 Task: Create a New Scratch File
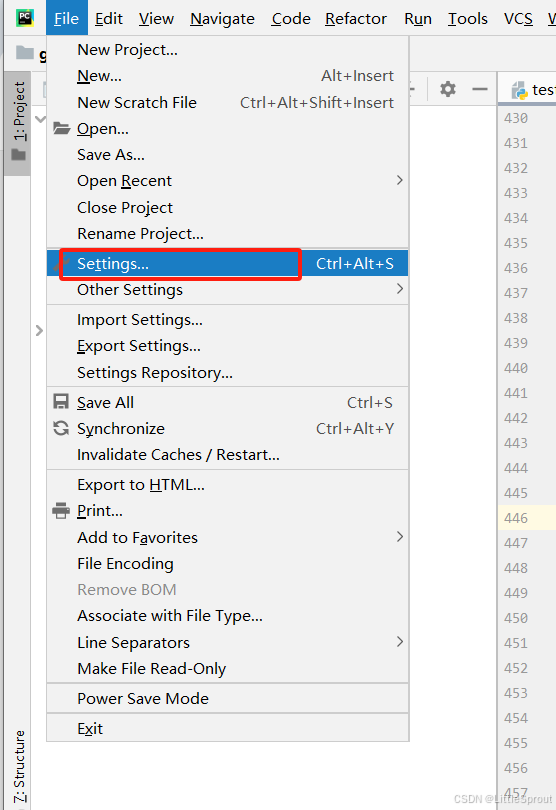227,102
